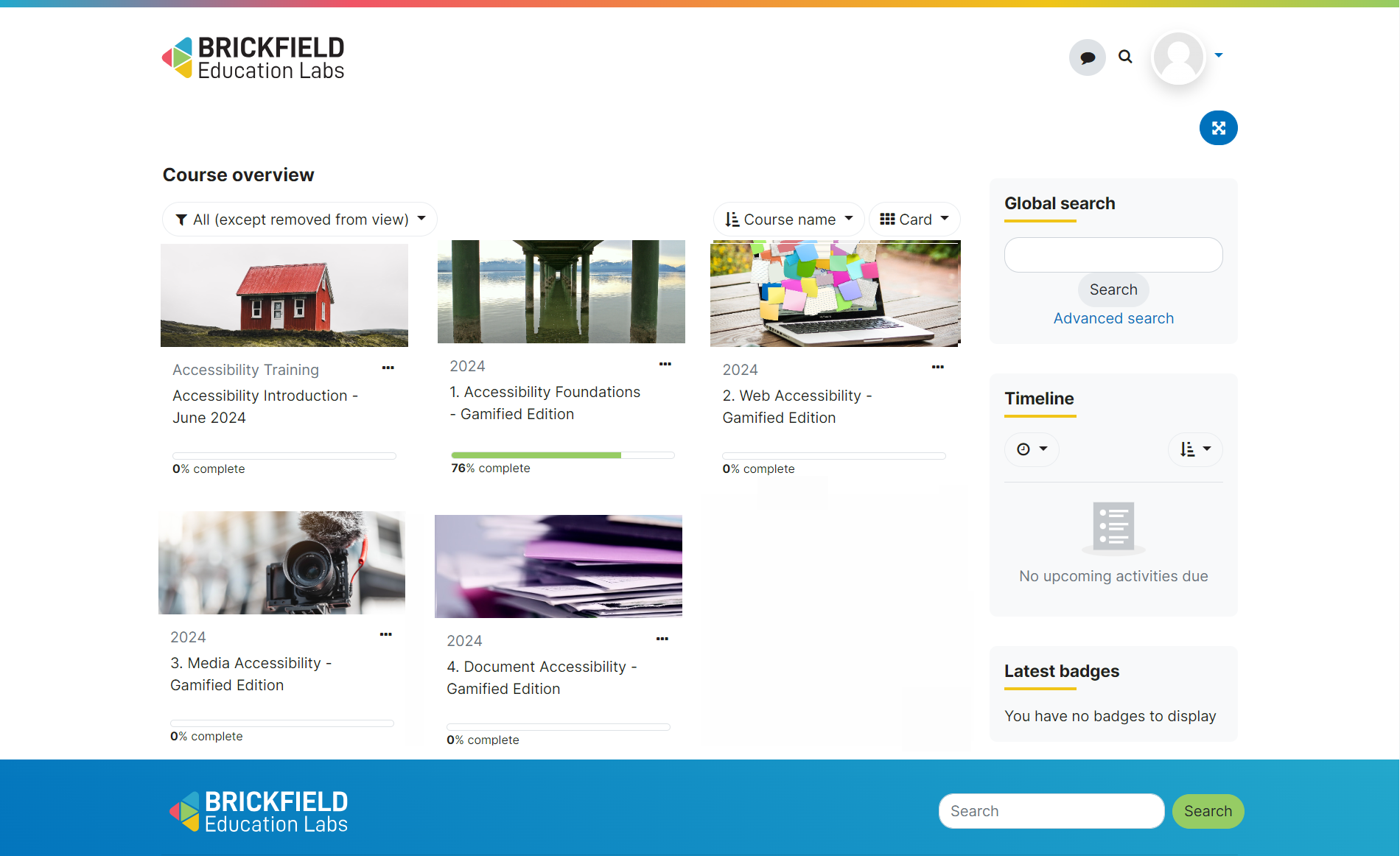This screenshot has height=856, width=1400.
Task: Open '3. Media Accessibility - Gamified Edition' link
Action: 251,674
